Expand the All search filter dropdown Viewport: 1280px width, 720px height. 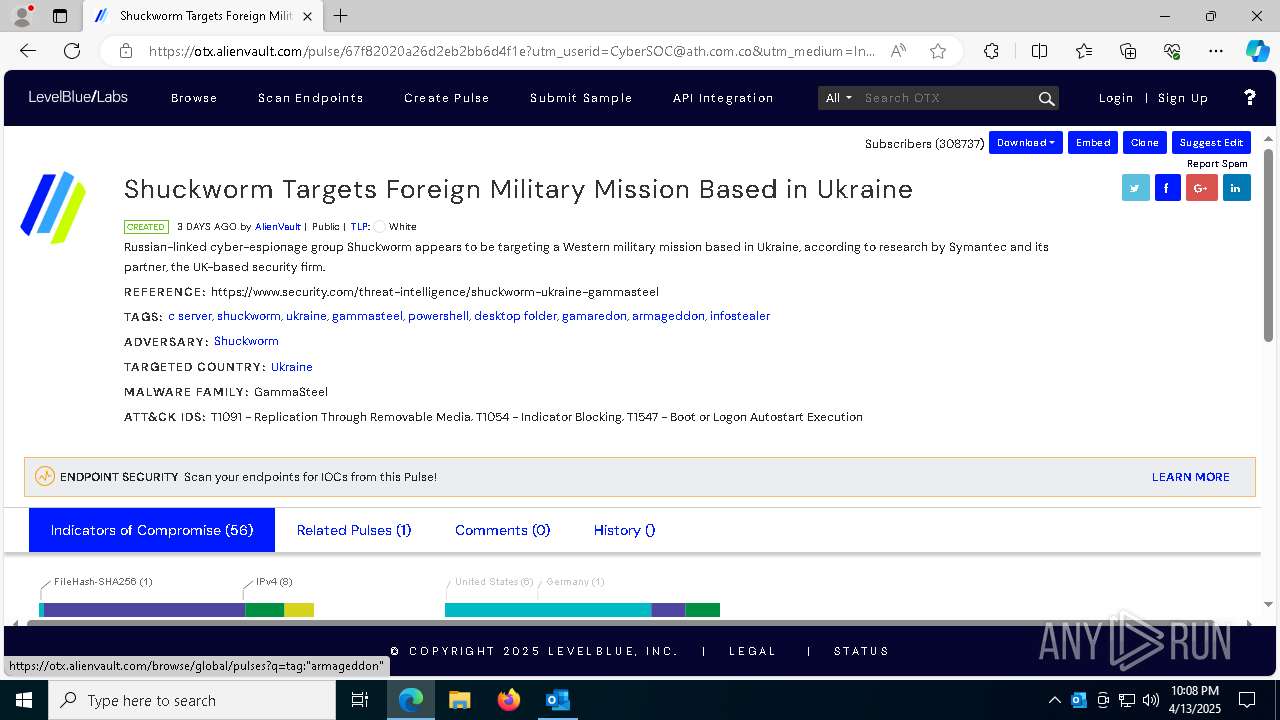coord(839,98)
